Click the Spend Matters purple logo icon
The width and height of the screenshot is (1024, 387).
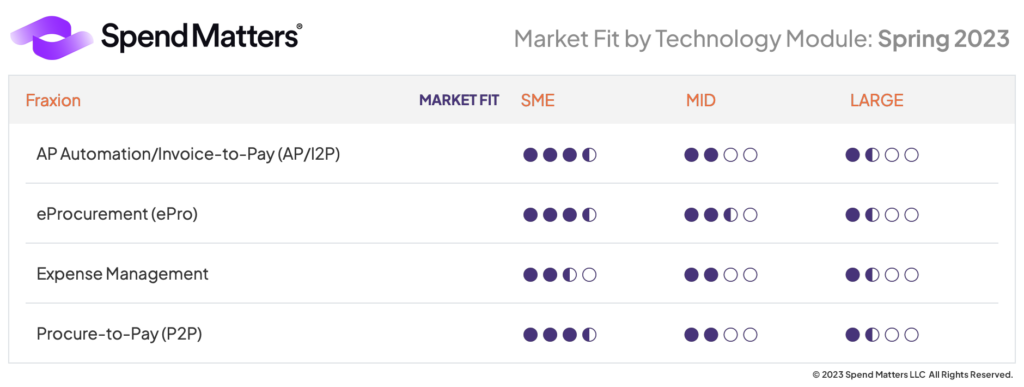[x=53, y=38]
